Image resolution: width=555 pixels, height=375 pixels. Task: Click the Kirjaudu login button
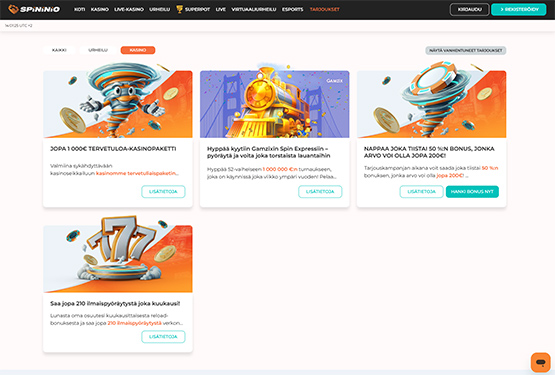[x=469, y=10]
